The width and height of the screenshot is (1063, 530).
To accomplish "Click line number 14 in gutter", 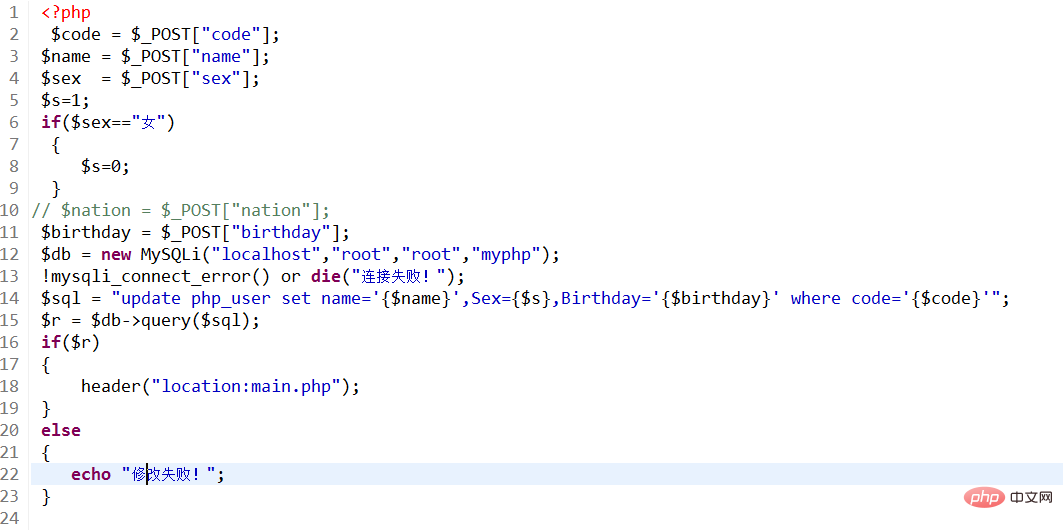I will [10, 298].
